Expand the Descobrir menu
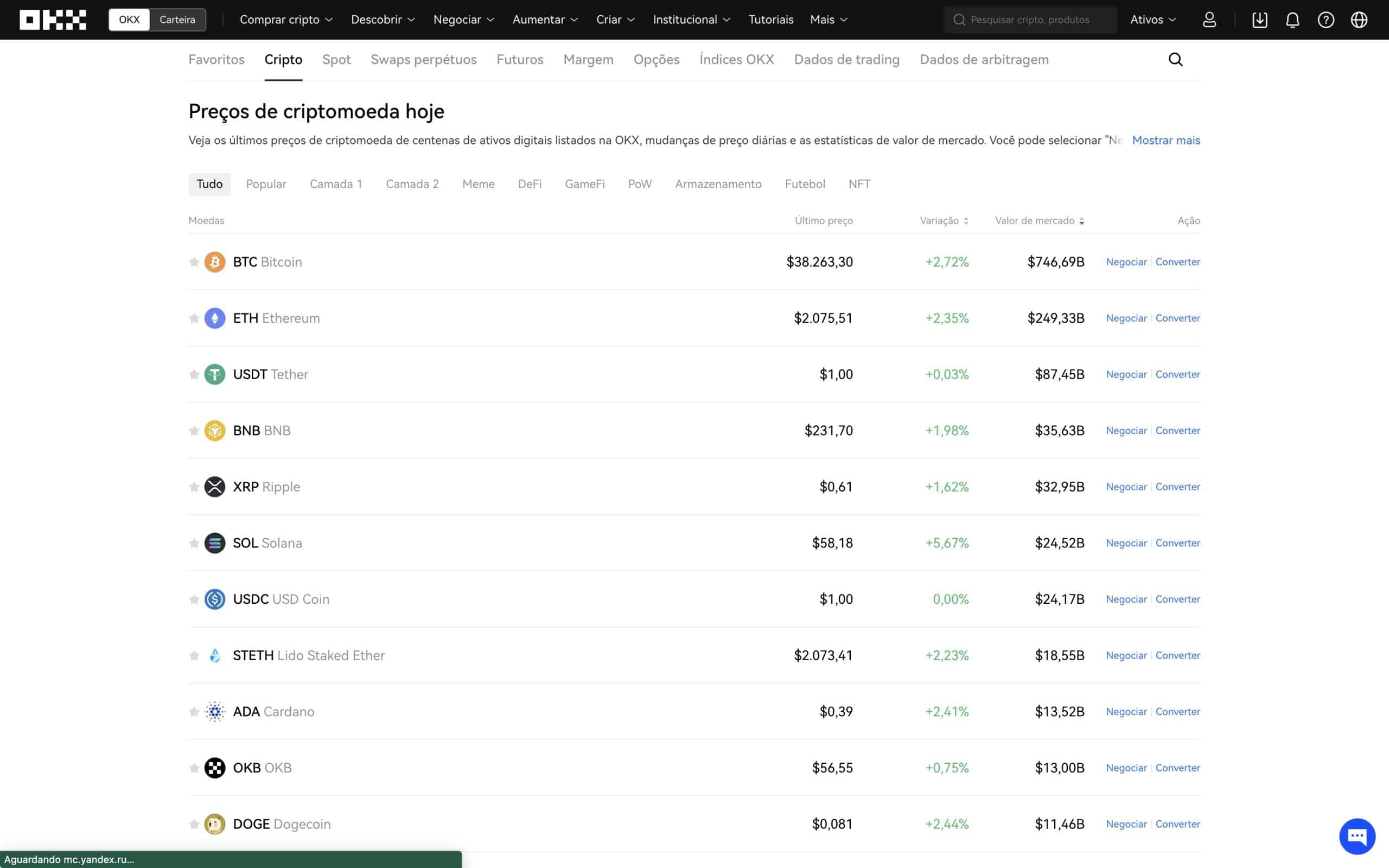 (x=383, y=20)
